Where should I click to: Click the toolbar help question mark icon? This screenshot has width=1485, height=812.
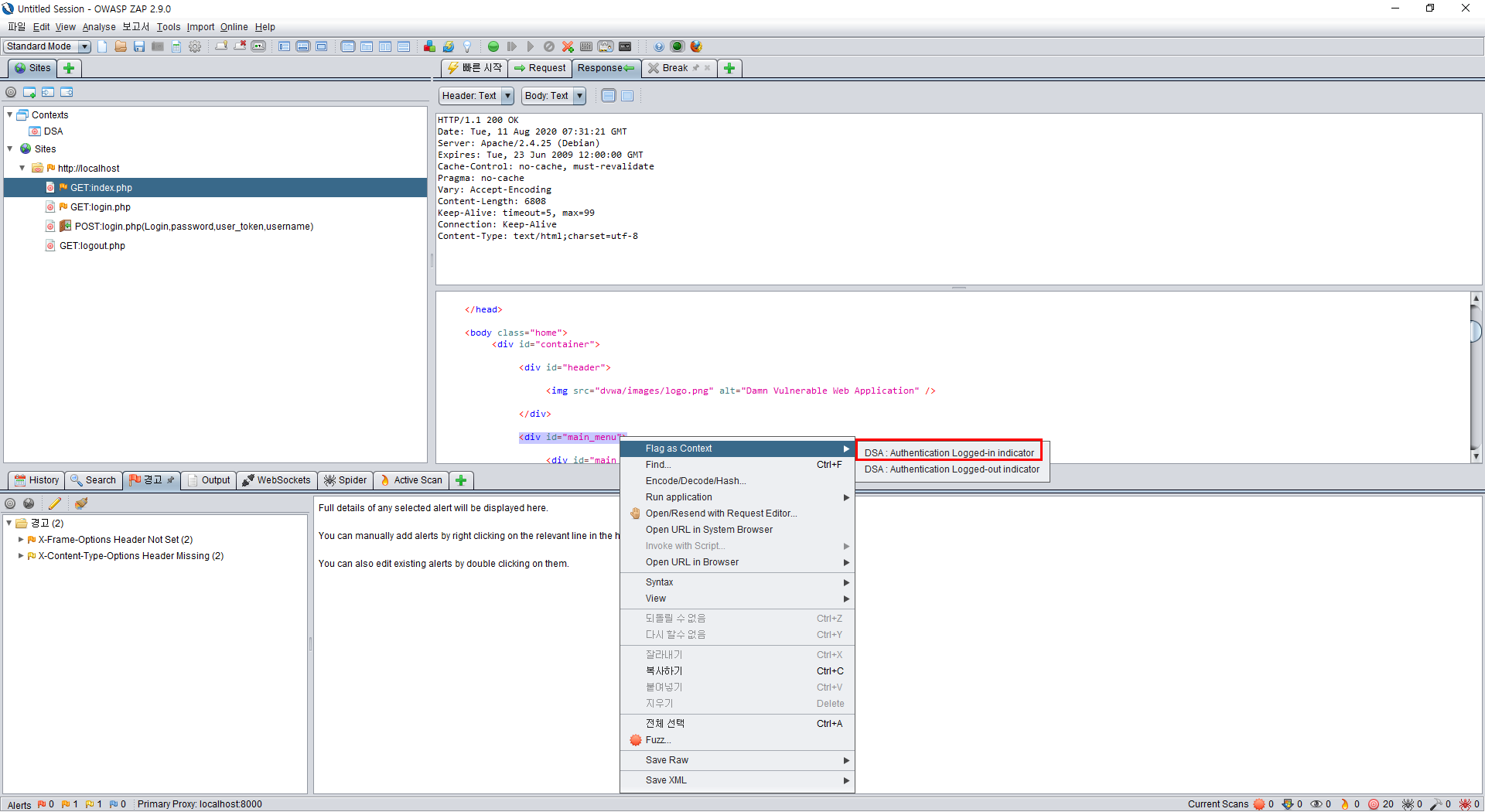coord(659,46)
